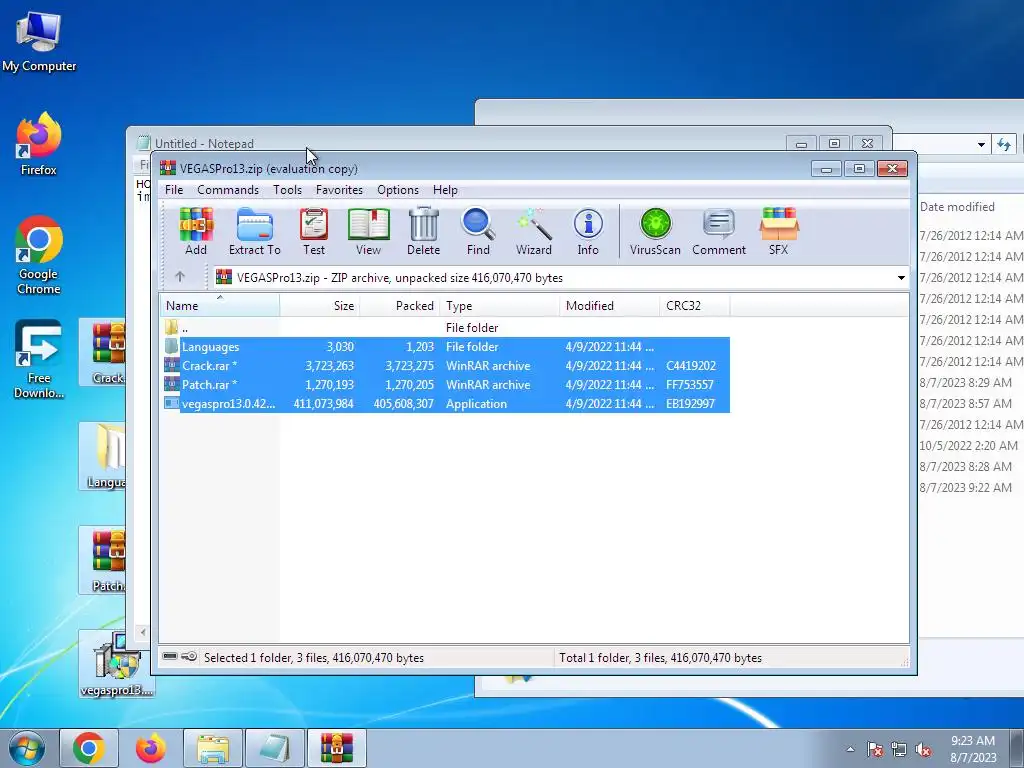The image size is (1024, 768).
Task: Select the Languages folder on the desktop
Action: tap(103, 456)
